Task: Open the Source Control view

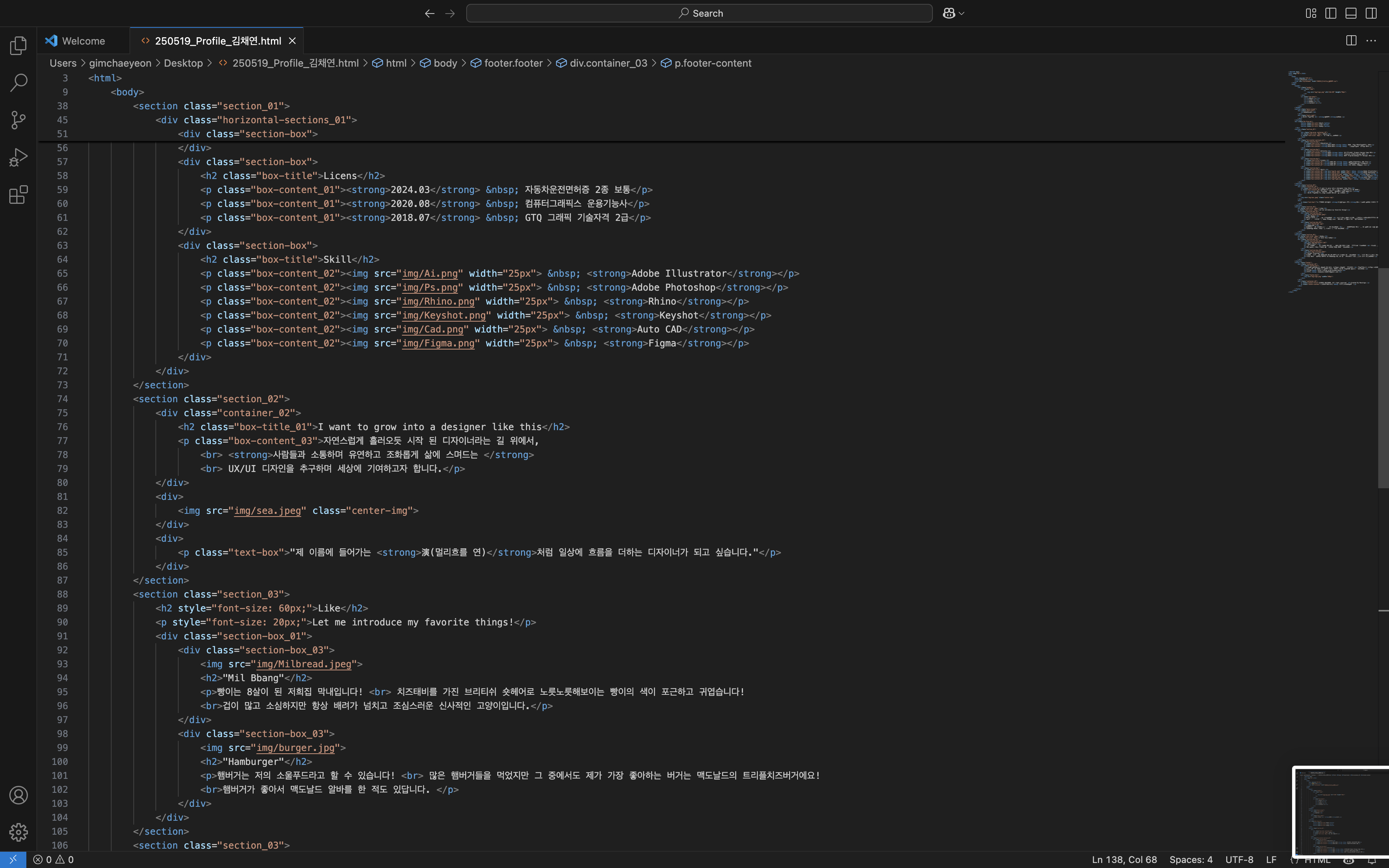Action: (x=18, y=120)
